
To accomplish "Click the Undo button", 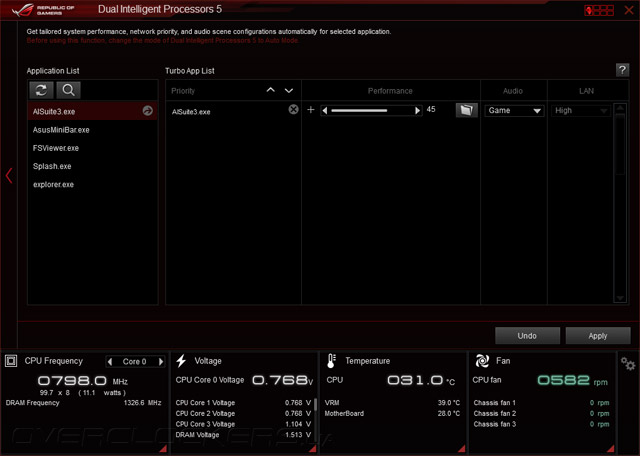I will point(527,336).
